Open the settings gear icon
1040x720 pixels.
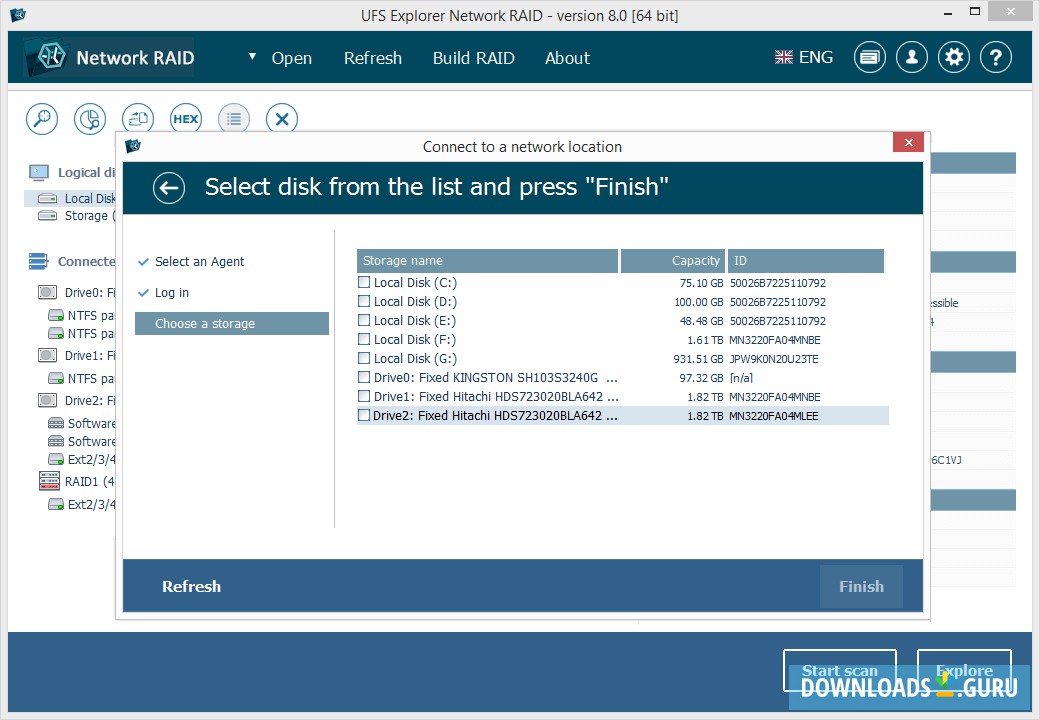click(954, 58)
